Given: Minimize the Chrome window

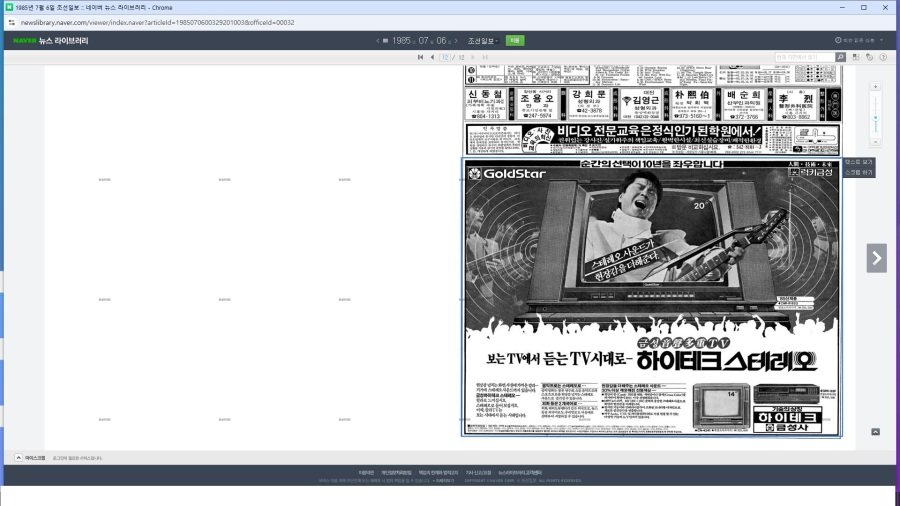Looking at the screenshot, I should (842, 7).
